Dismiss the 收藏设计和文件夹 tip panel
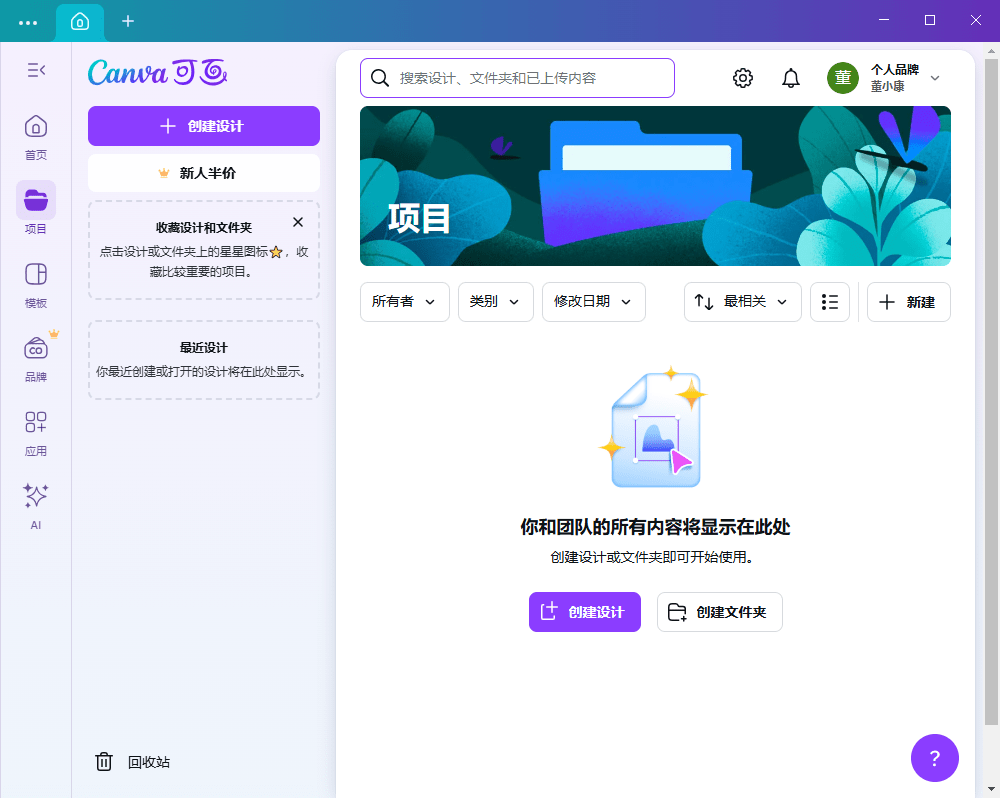 [298, 222]
